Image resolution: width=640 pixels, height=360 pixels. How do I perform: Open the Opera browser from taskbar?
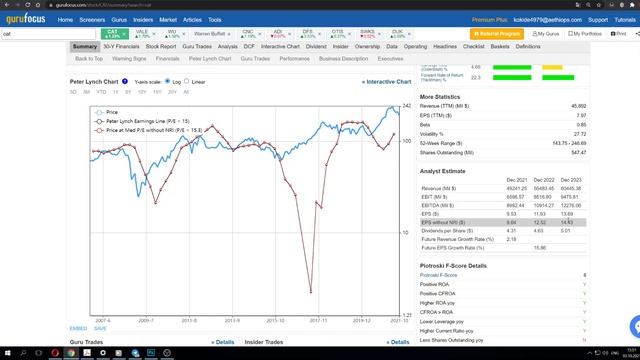point(55,353)
